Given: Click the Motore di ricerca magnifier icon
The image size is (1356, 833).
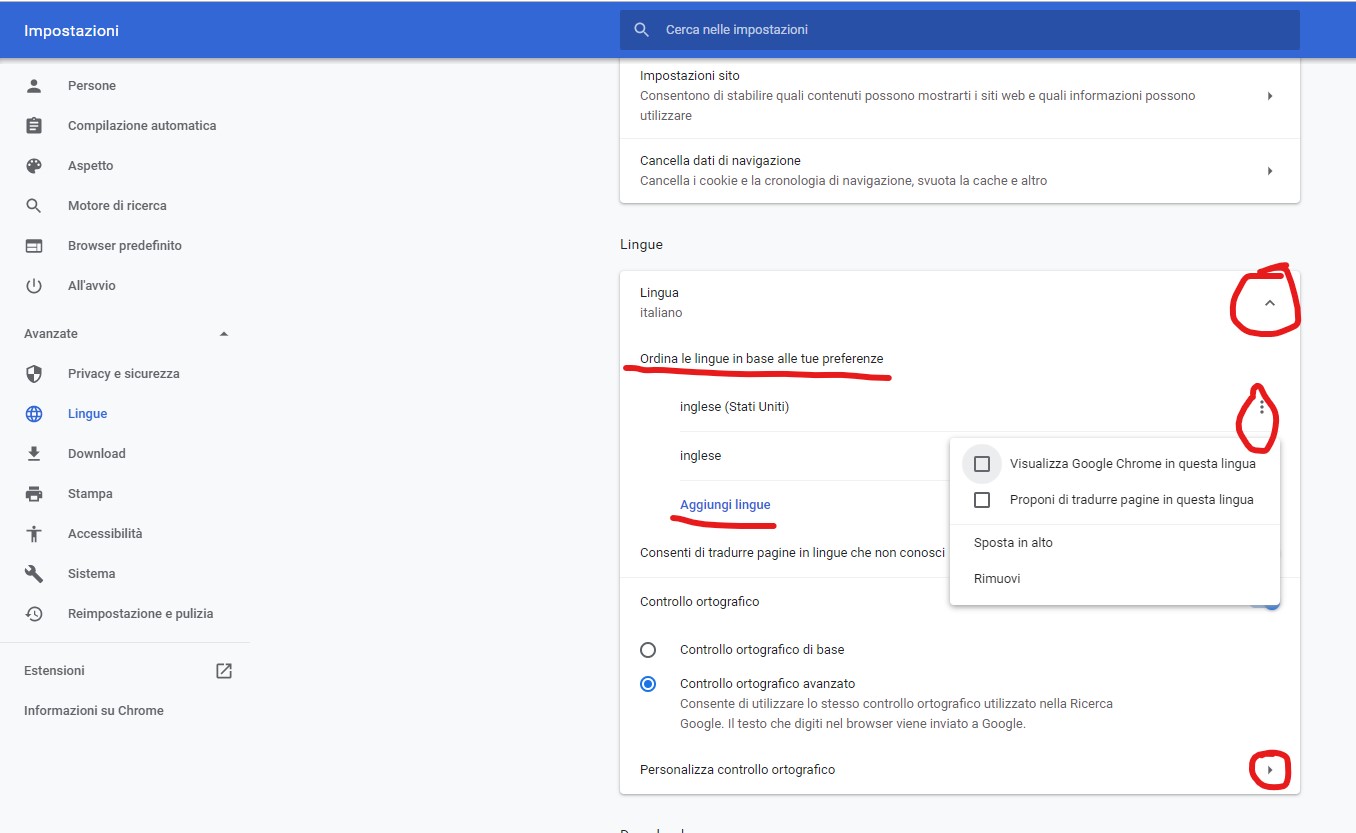Looking at the screenshot, I should [x=34, y=206].
